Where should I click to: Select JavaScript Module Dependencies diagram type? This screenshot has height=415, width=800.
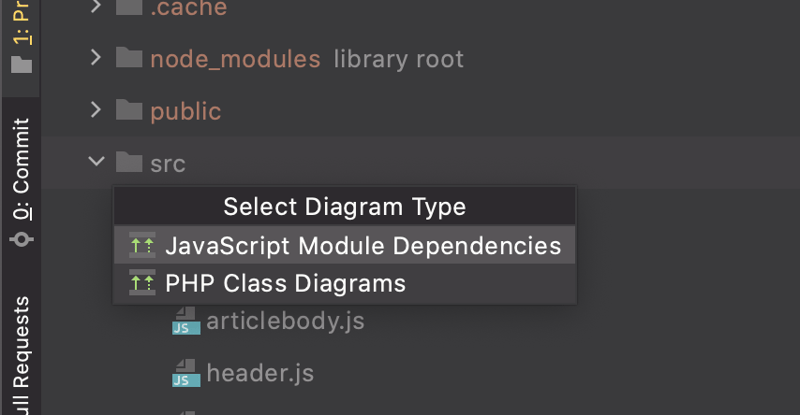tap(362, 246)
